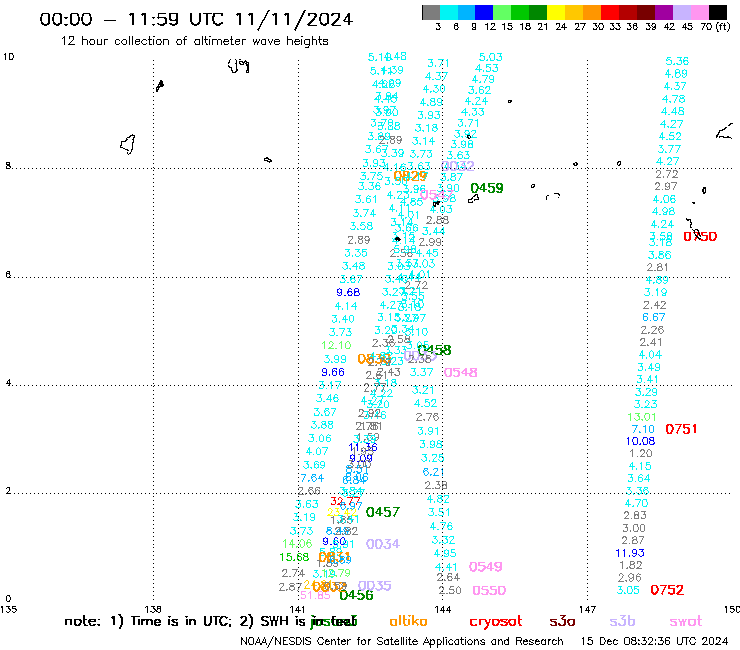Click the note 'Time is in UTC'
740x650 pixels.
[181, 621]
